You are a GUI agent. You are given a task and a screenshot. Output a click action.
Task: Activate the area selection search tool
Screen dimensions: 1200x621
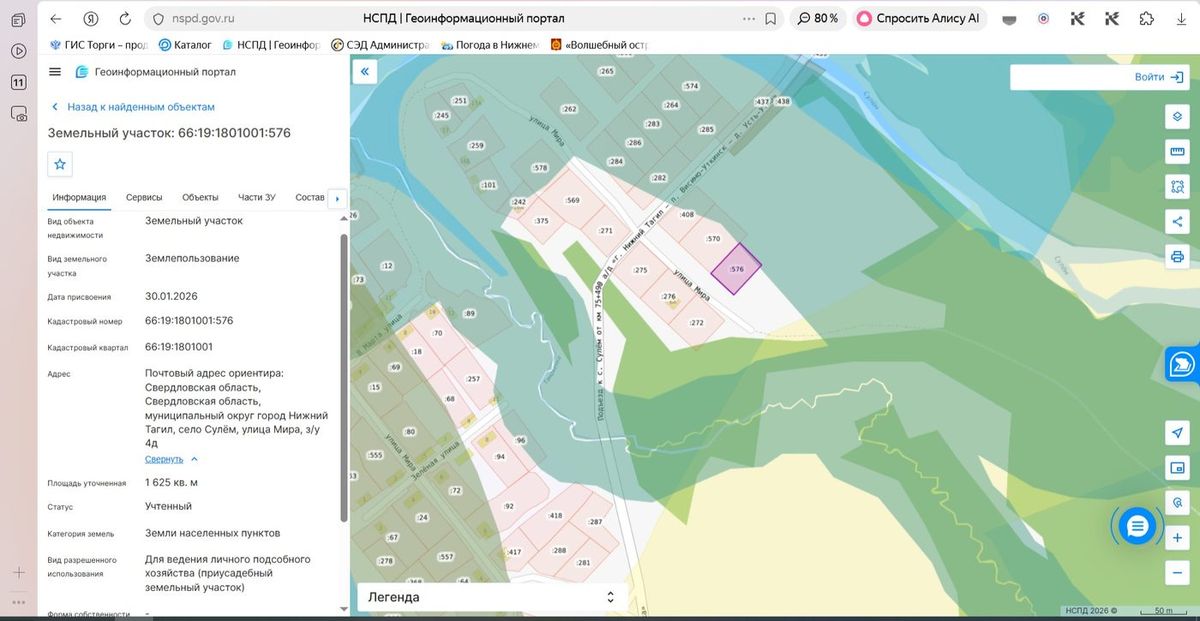click(1177, 186)
